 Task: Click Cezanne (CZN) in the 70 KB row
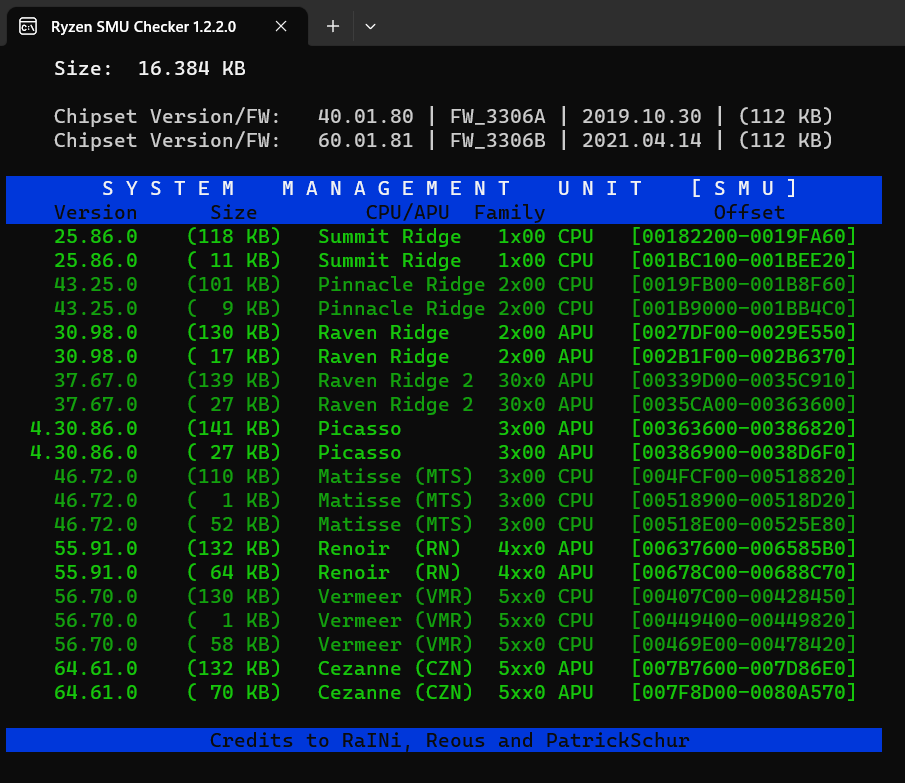tap(395, 693)
